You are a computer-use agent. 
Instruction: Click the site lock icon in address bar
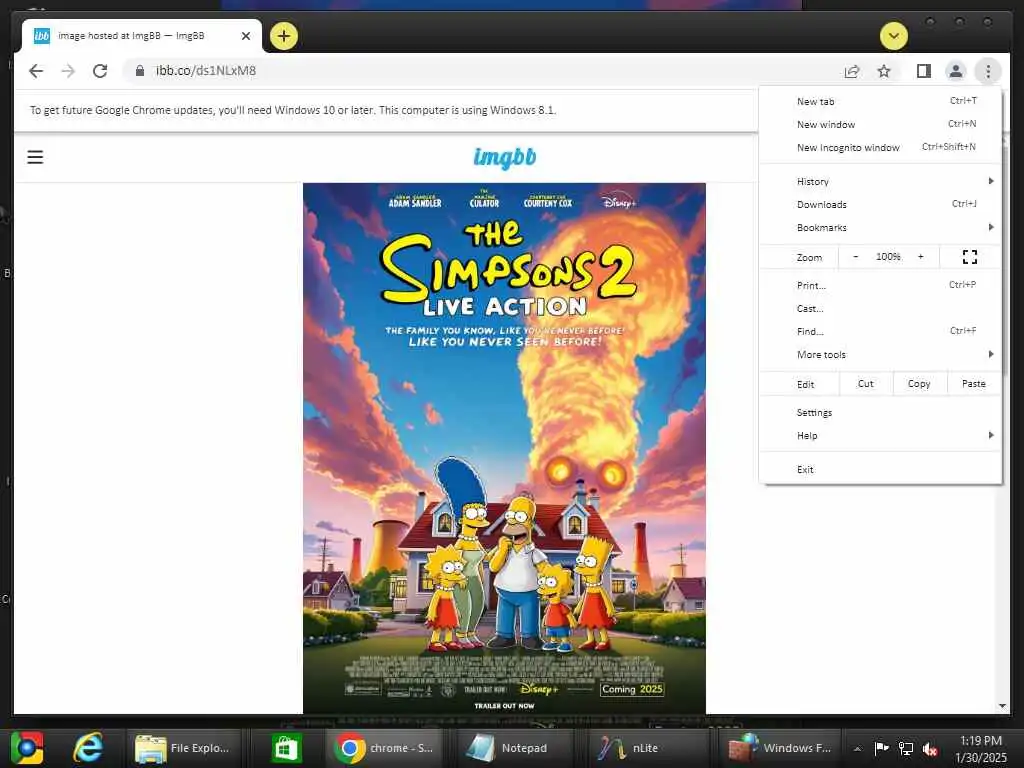[x=139, y=71]
